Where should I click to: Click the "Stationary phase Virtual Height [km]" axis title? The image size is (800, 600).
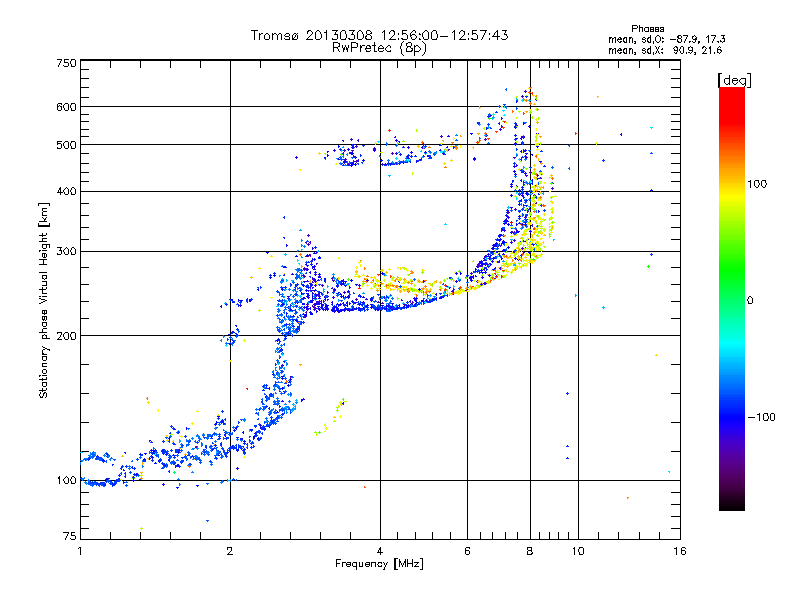44,300
